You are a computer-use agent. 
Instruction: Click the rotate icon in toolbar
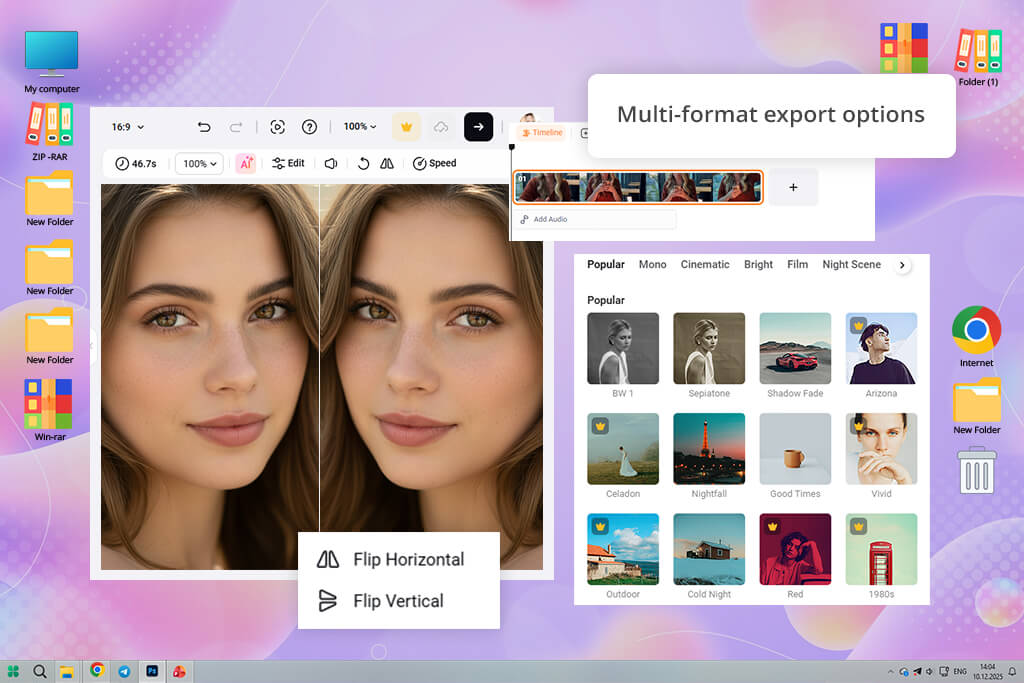(x=364, y=163)
